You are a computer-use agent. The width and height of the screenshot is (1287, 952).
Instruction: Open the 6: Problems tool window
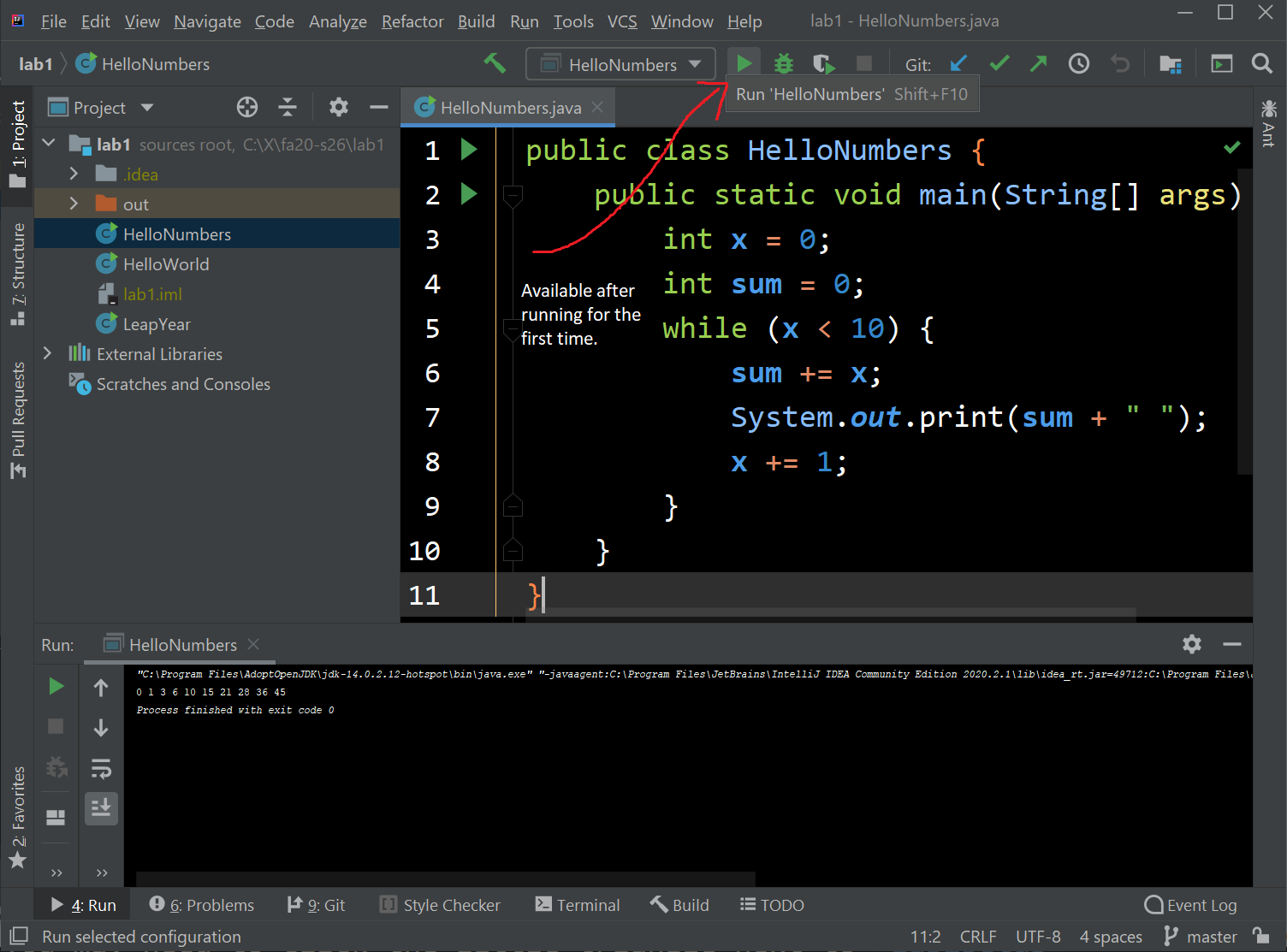point(202,904)
